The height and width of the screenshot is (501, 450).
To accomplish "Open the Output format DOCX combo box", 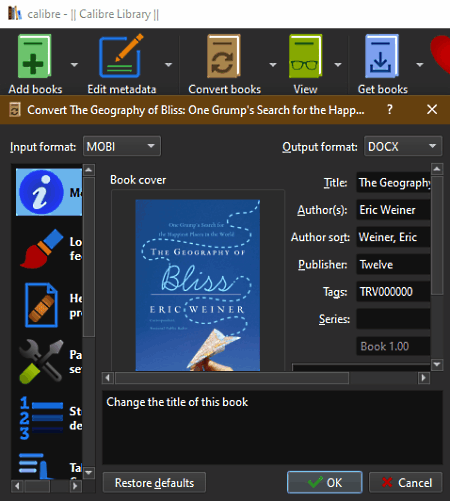I will pos(403,146).
